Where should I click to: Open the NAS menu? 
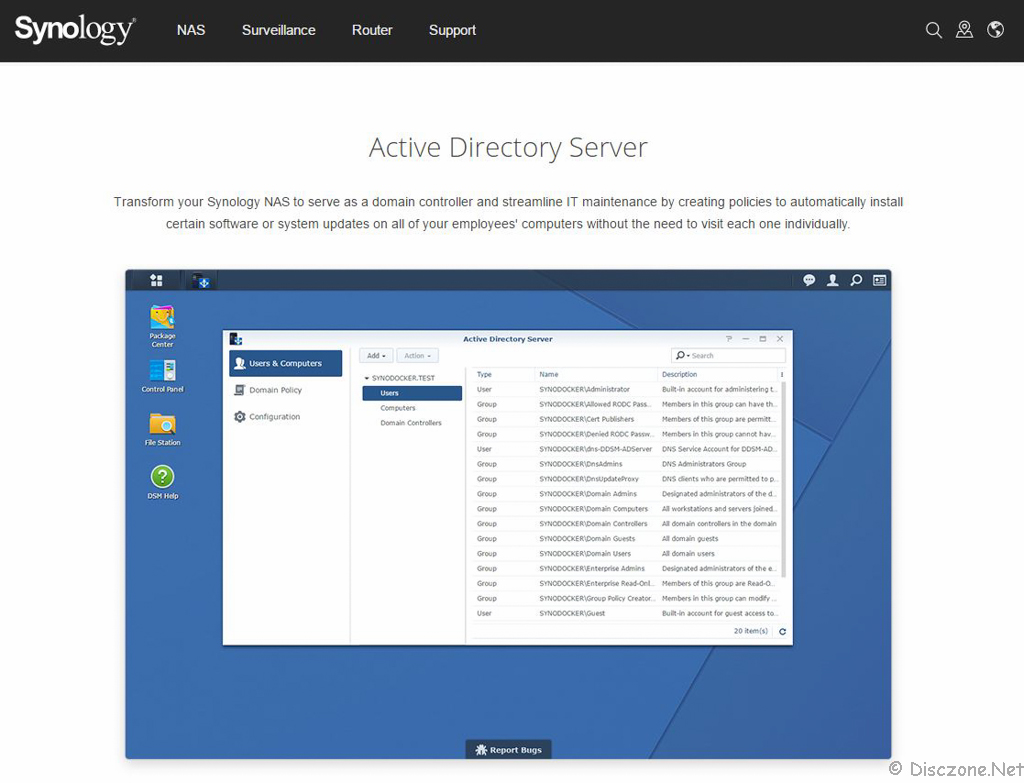191,30
